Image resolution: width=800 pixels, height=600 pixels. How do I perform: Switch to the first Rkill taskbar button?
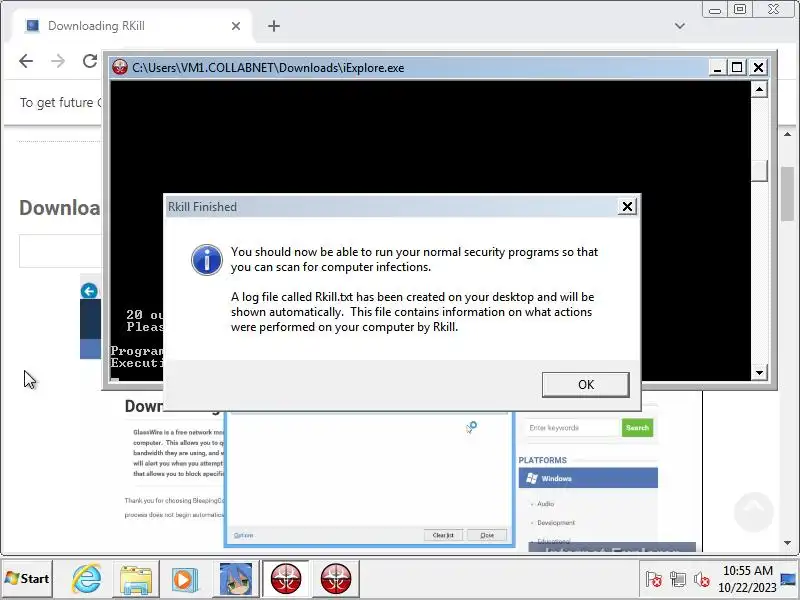(286, 579)
